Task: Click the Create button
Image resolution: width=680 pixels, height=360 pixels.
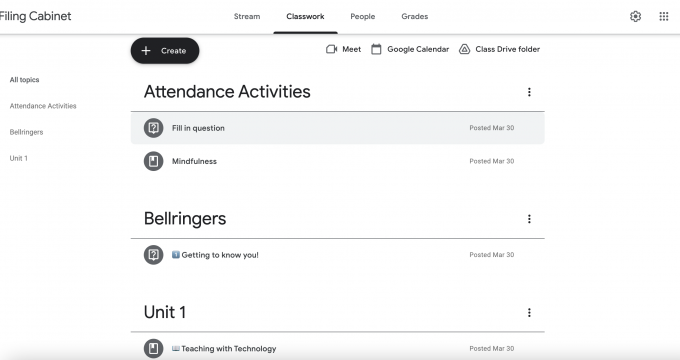Action: (x=165, y=51)
